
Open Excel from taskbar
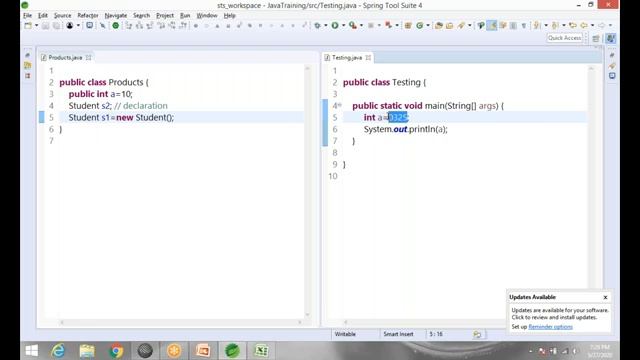click(x=261, y=351)
